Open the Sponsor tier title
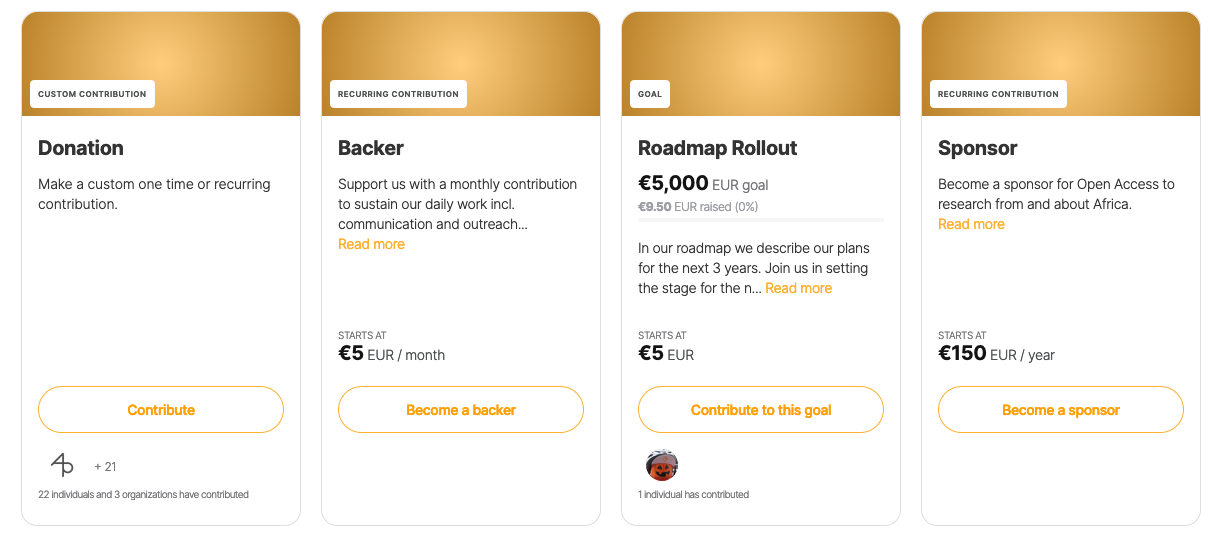The image size is (1212, 540). [x=978, y=148]
